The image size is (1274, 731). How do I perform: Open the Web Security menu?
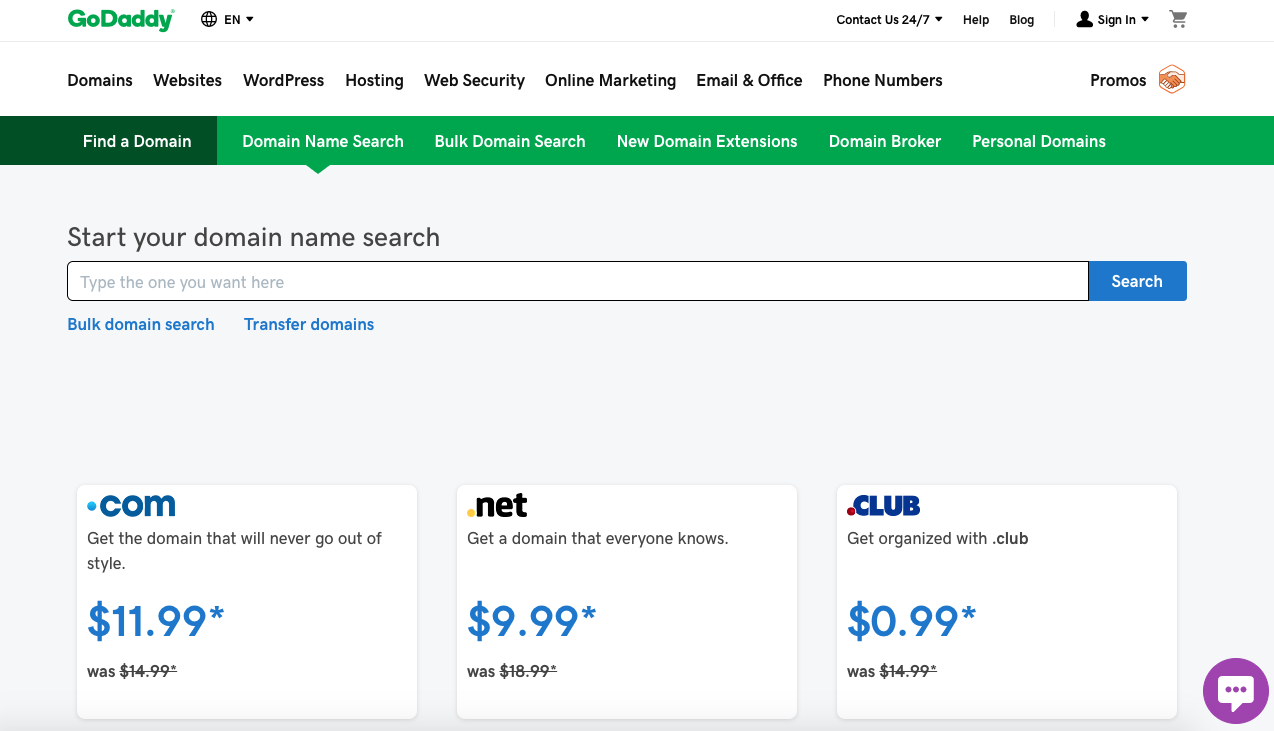click(474, 80)
